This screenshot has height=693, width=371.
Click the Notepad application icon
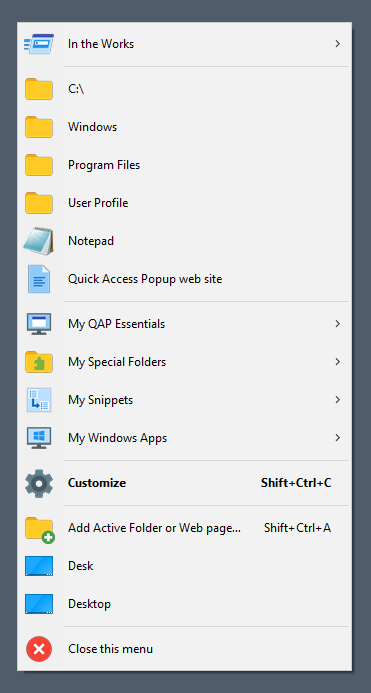(x=39, y=241)
